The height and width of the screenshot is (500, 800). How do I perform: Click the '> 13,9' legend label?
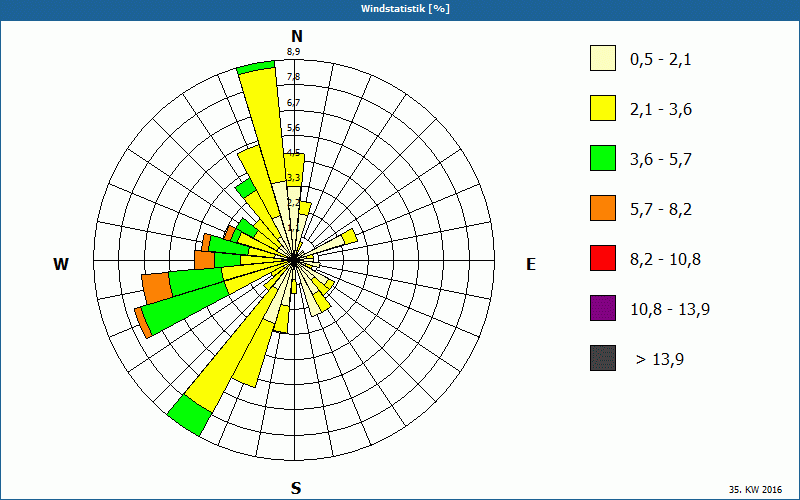click(660, 360)
